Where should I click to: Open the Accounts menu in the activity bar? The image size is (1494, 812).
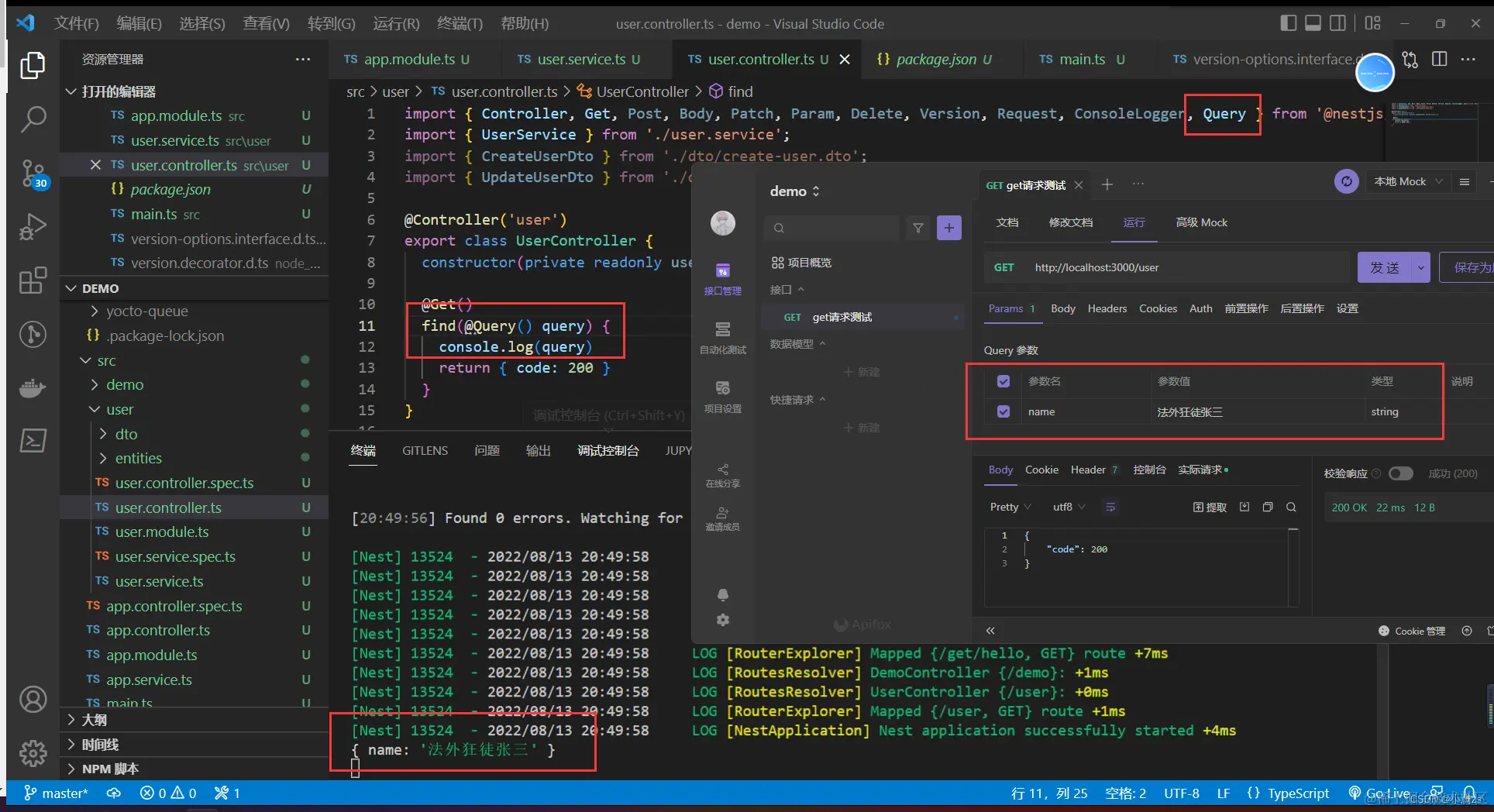[33, 700]
